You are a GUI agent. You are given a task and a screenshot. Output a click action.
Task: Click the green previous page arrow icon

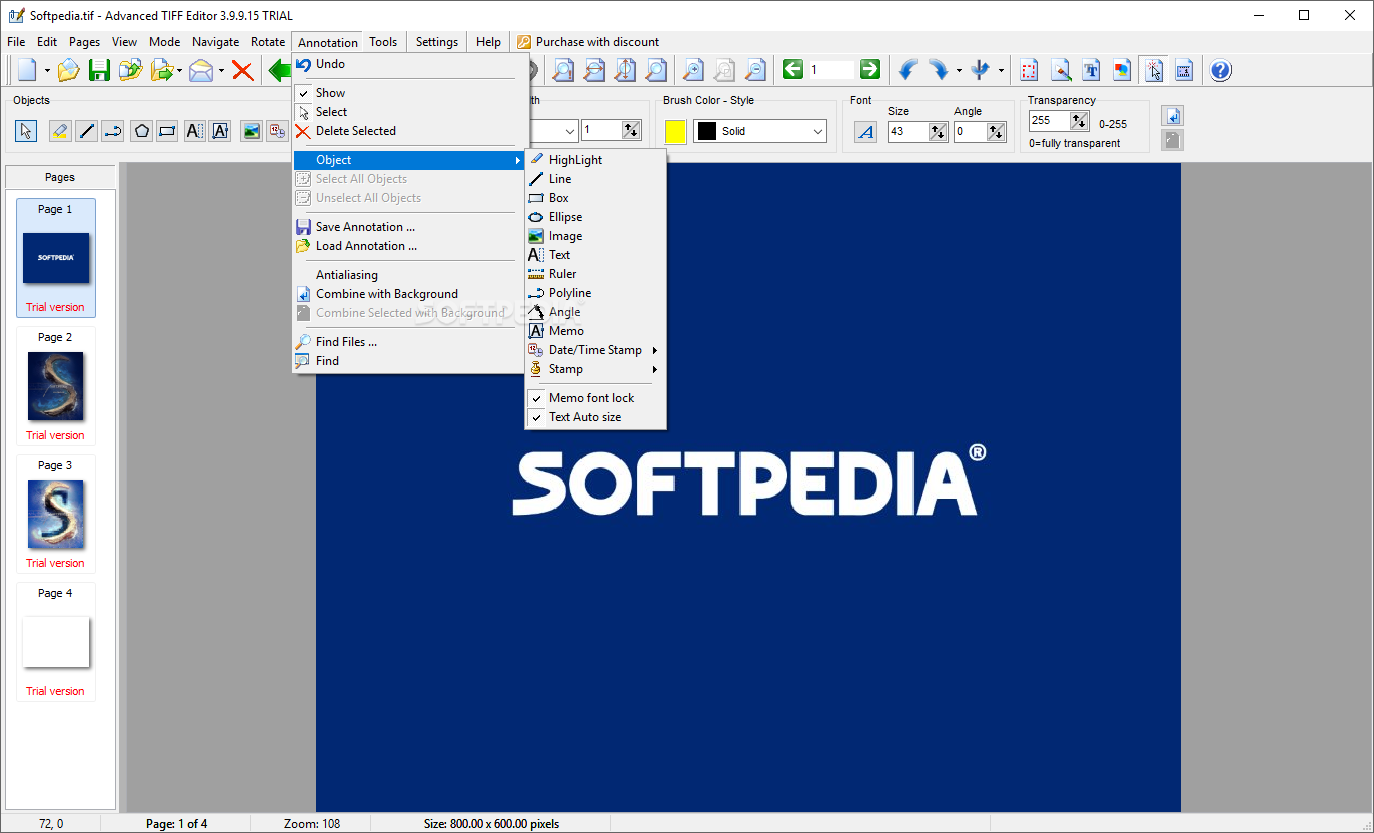[x=793, y=69]
